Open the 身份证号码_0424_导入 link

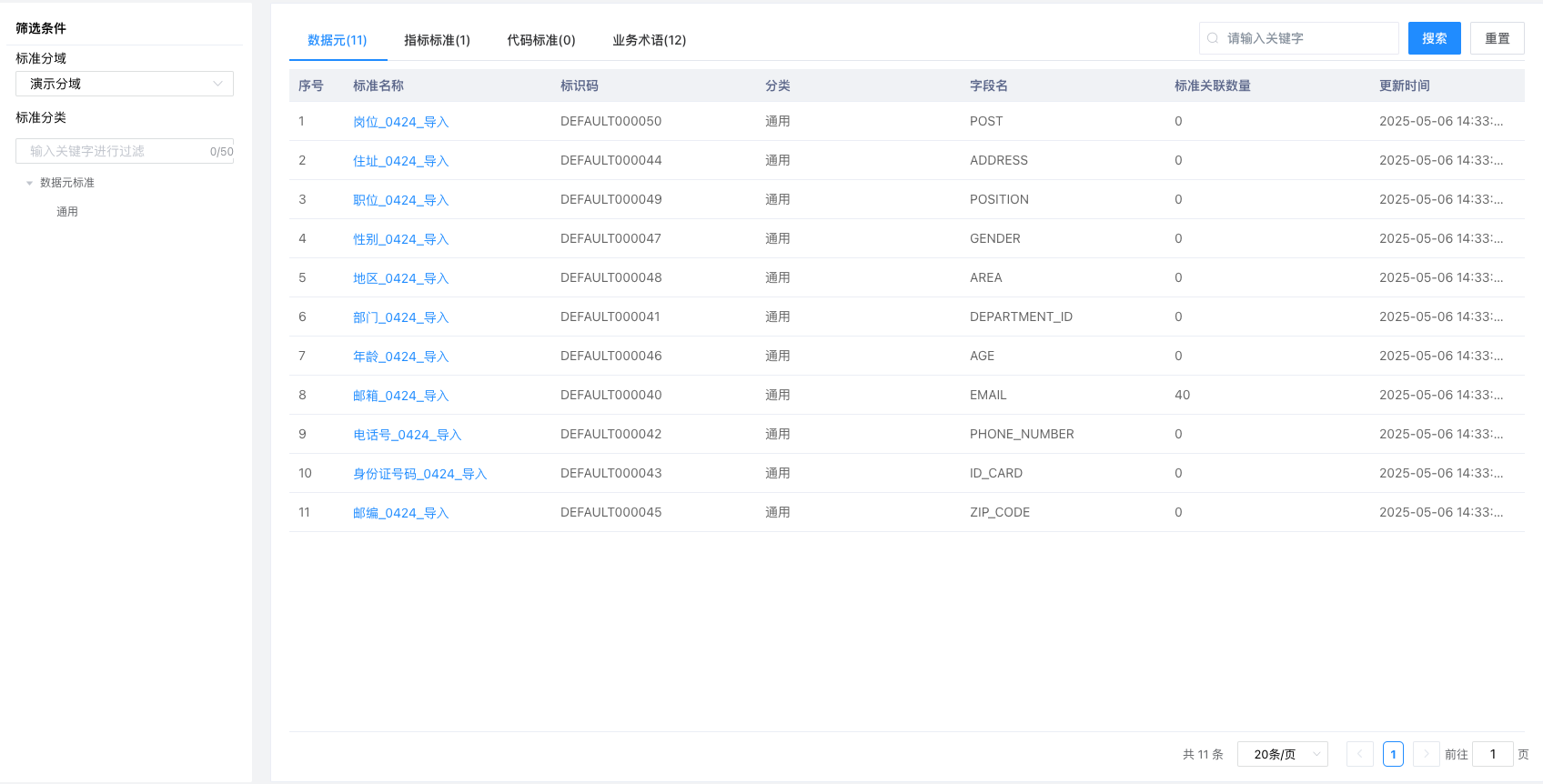coord(419,474)
